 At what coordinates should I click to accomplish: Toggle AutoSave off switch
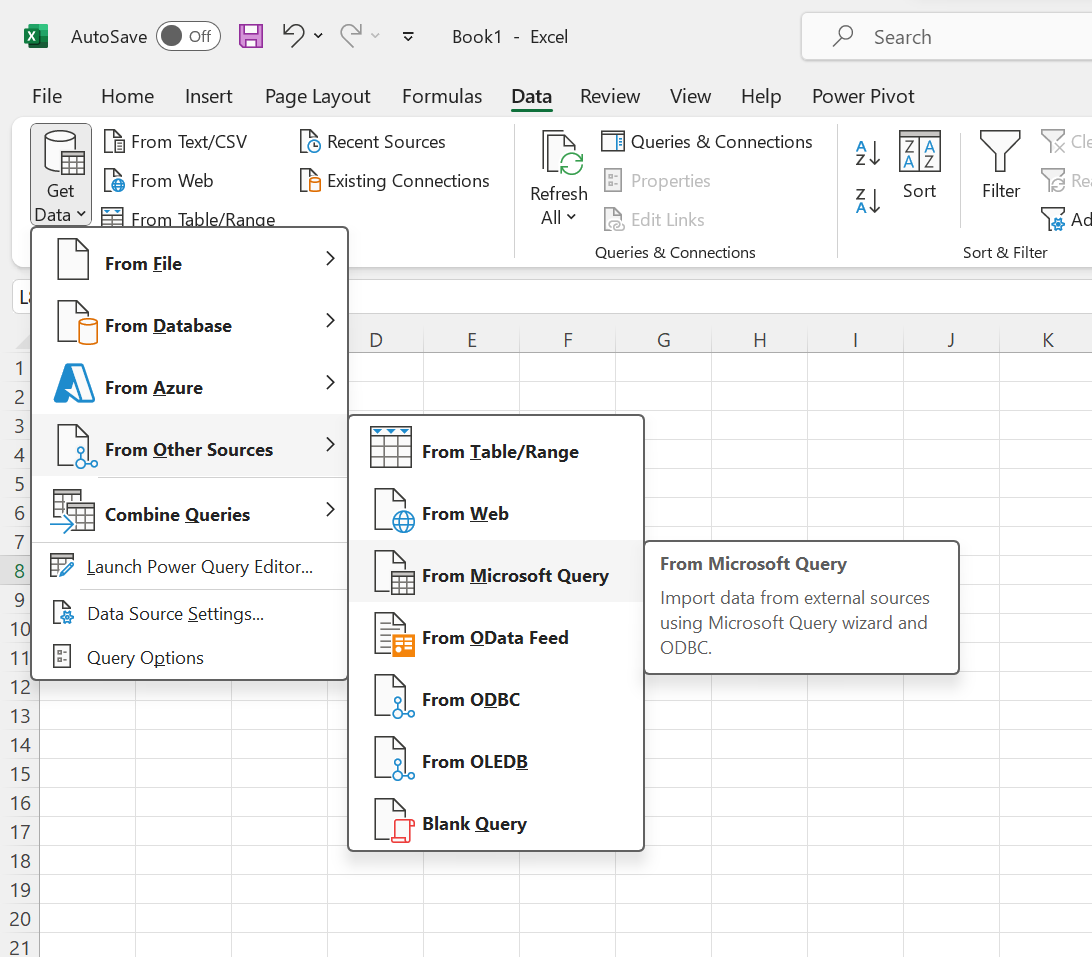188,35
